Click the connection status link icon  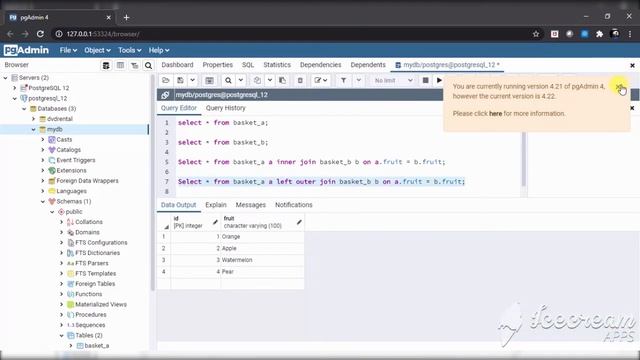click(165, 95)
